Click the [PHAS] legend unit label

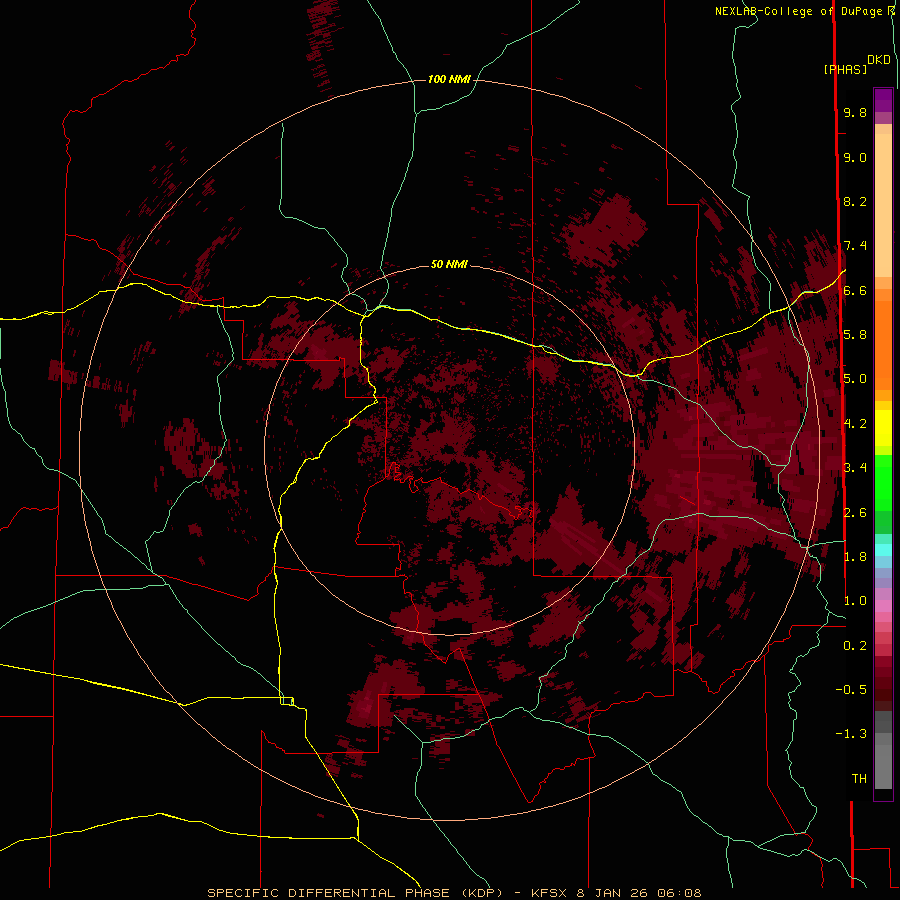point(845,70)
